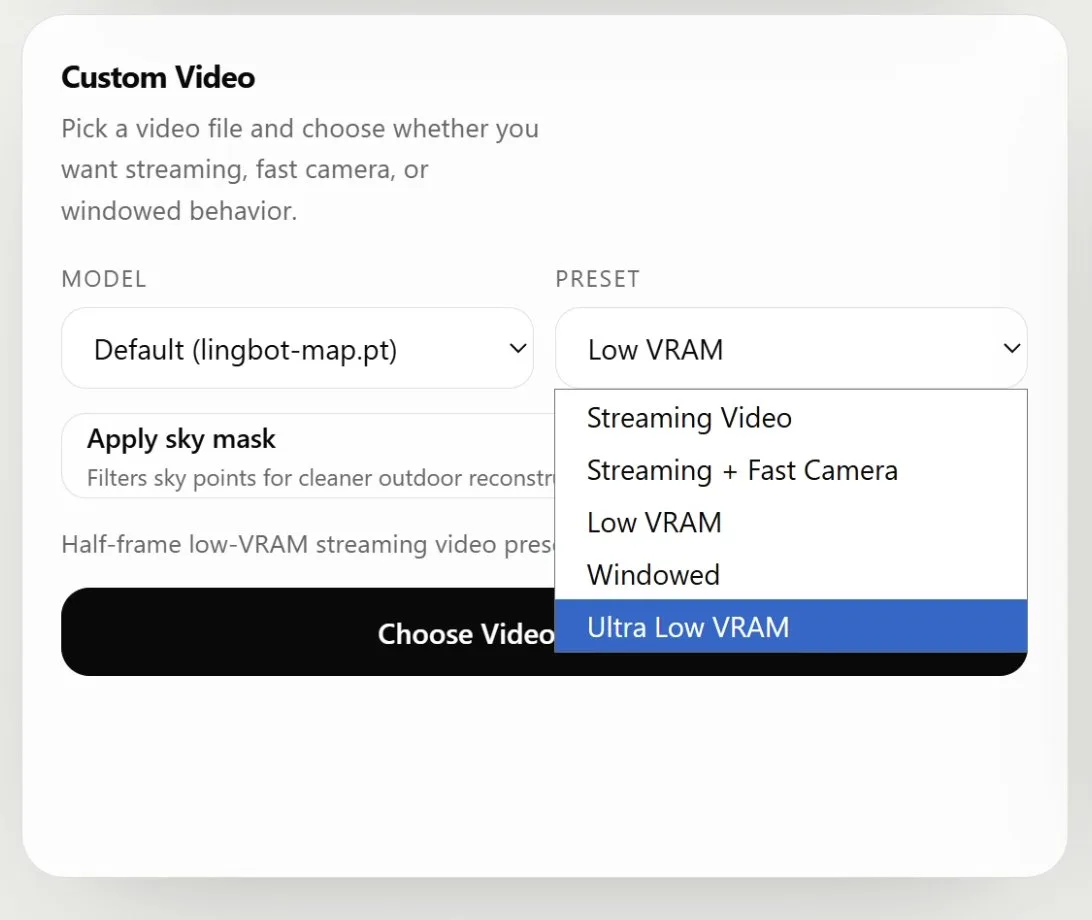This screenshot has height=920, width=1092.
Task: Click the 'windowed behavior.' text line
Action: pos(179,212)
